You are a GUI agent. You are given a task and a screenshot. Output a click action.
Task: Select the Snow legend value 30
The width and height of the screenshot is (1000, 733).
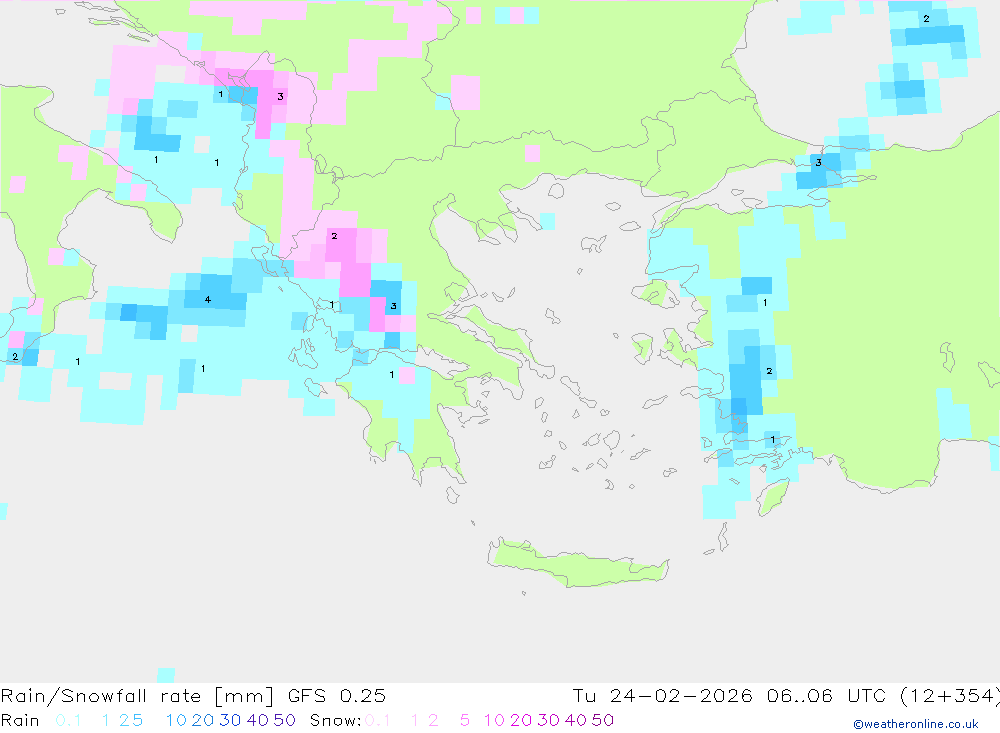pos(548,720)
